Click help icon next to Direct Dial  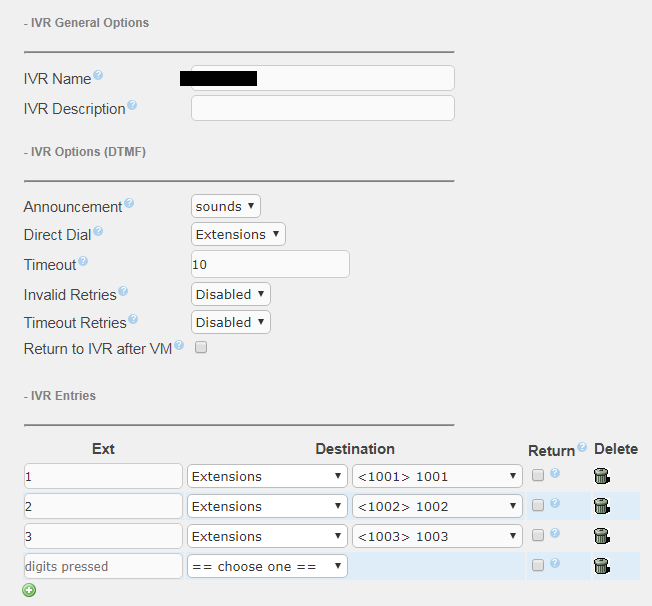point(98,232)
